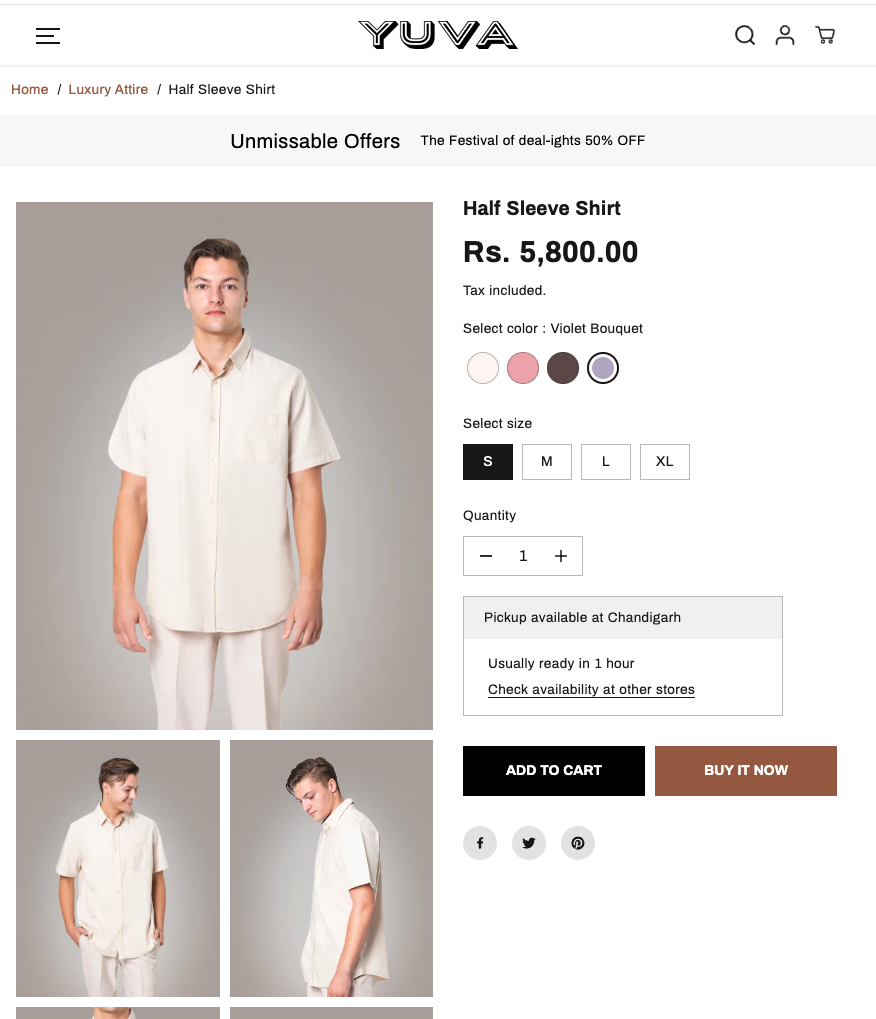
Task: Select size L
Action: coord(606,462)
